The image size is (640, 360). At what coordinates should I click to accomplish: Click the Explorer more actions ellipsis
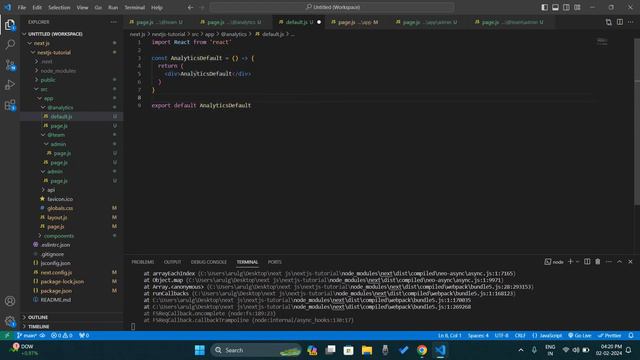pyautogui.click(x=113, y=22)
